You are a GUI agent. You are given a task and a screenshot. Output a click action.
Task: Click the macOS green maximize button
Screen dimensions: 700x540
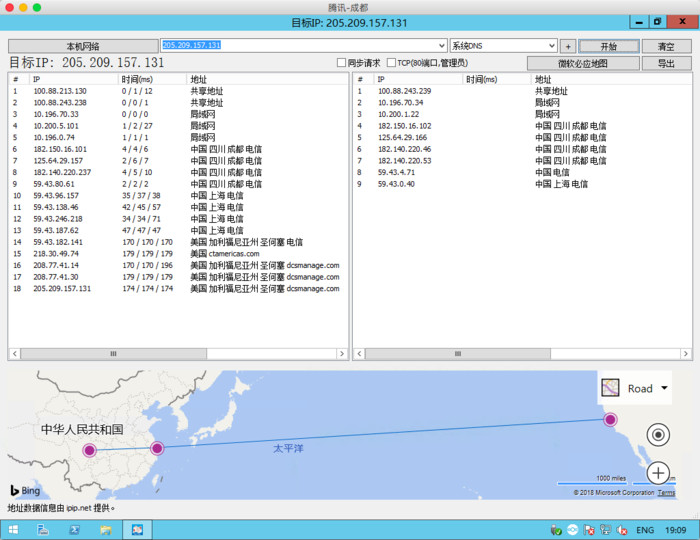point(37,7)
